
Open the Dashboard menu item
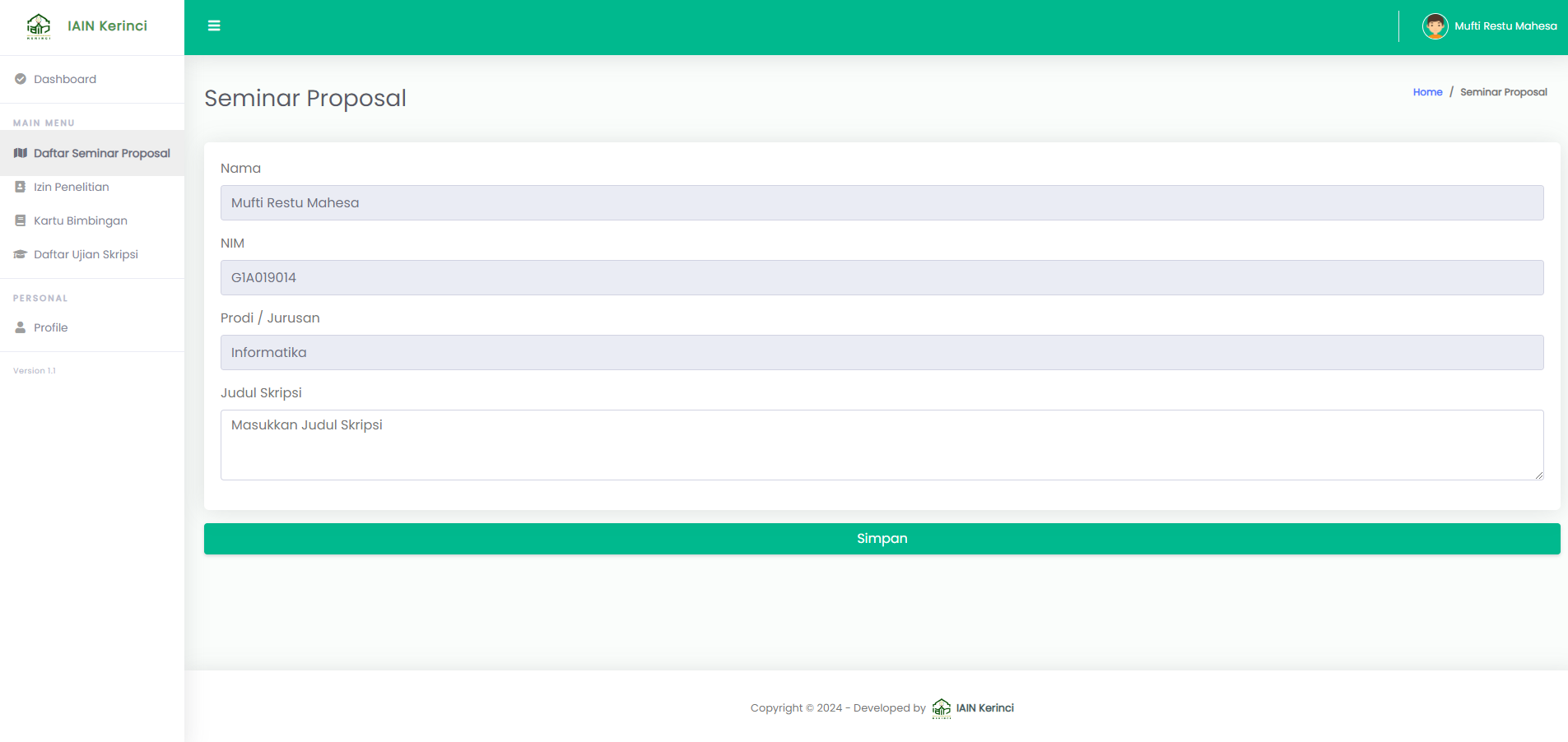click(x=92, y=79)
